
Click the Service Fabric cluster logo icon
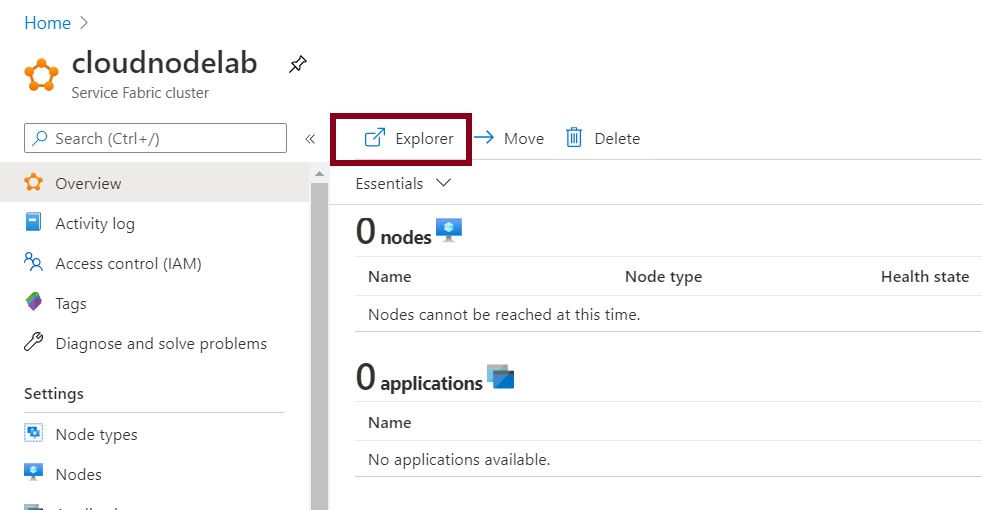(41, 75)
